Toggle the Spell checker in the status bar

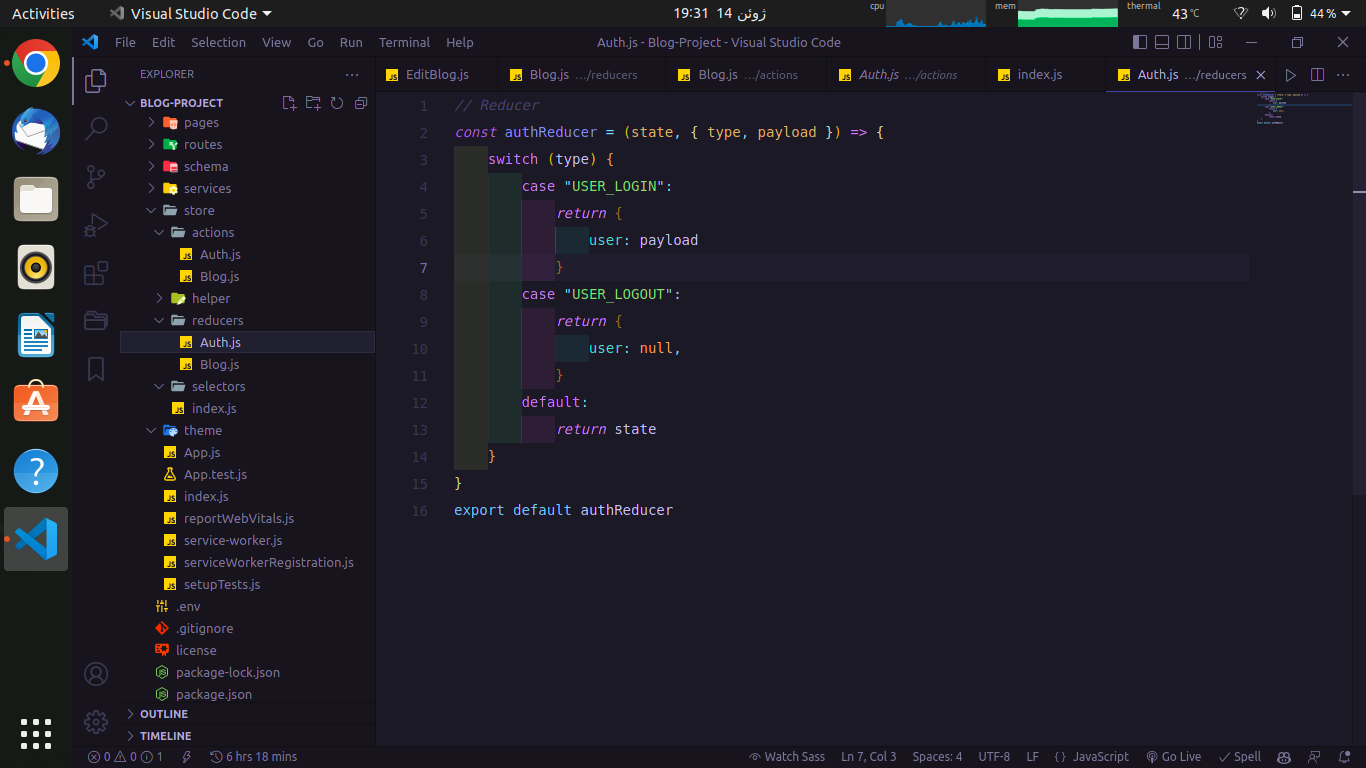tap(1239, 757)
